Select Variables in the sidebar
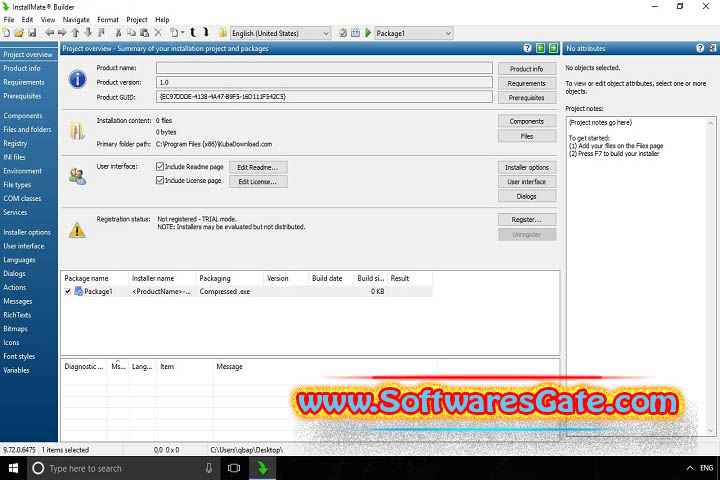 coord(16,370)
